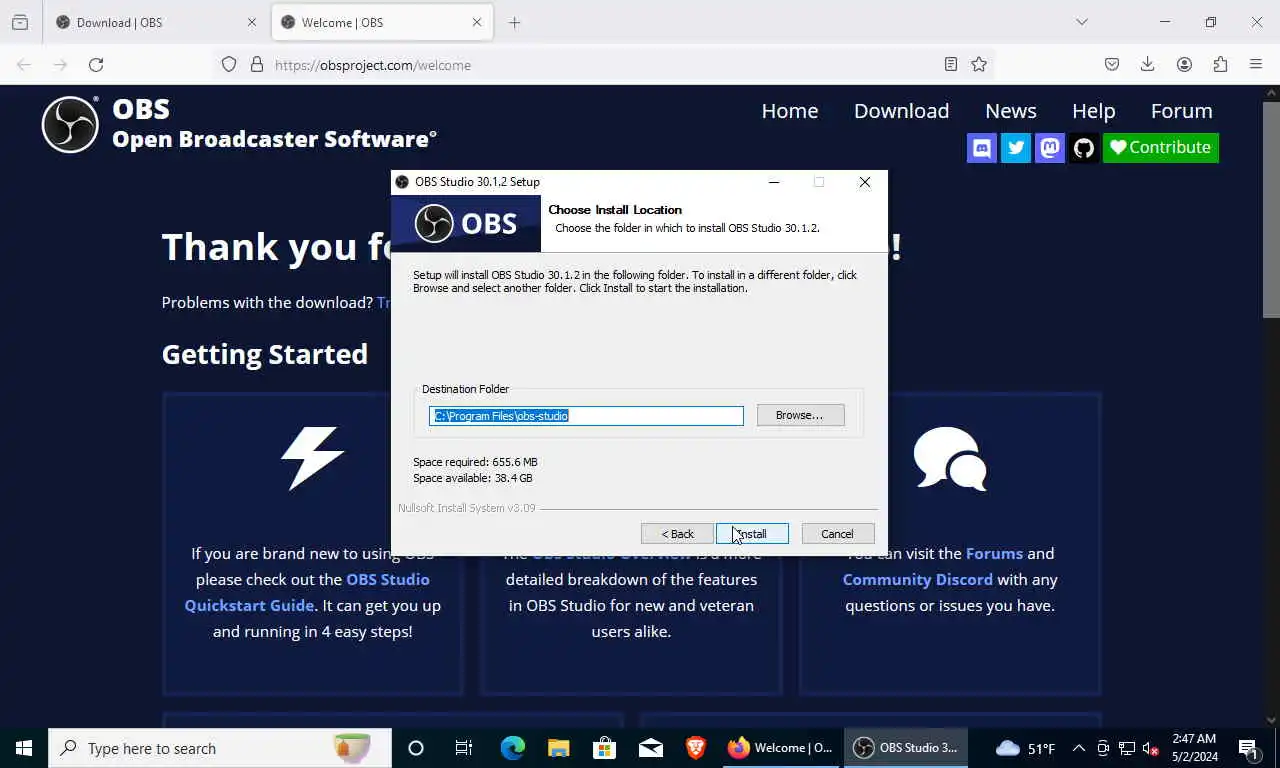Viewport: 1280px width, 768px height.
Task: Open the Forums link
Action: click(x=994, y=553)
